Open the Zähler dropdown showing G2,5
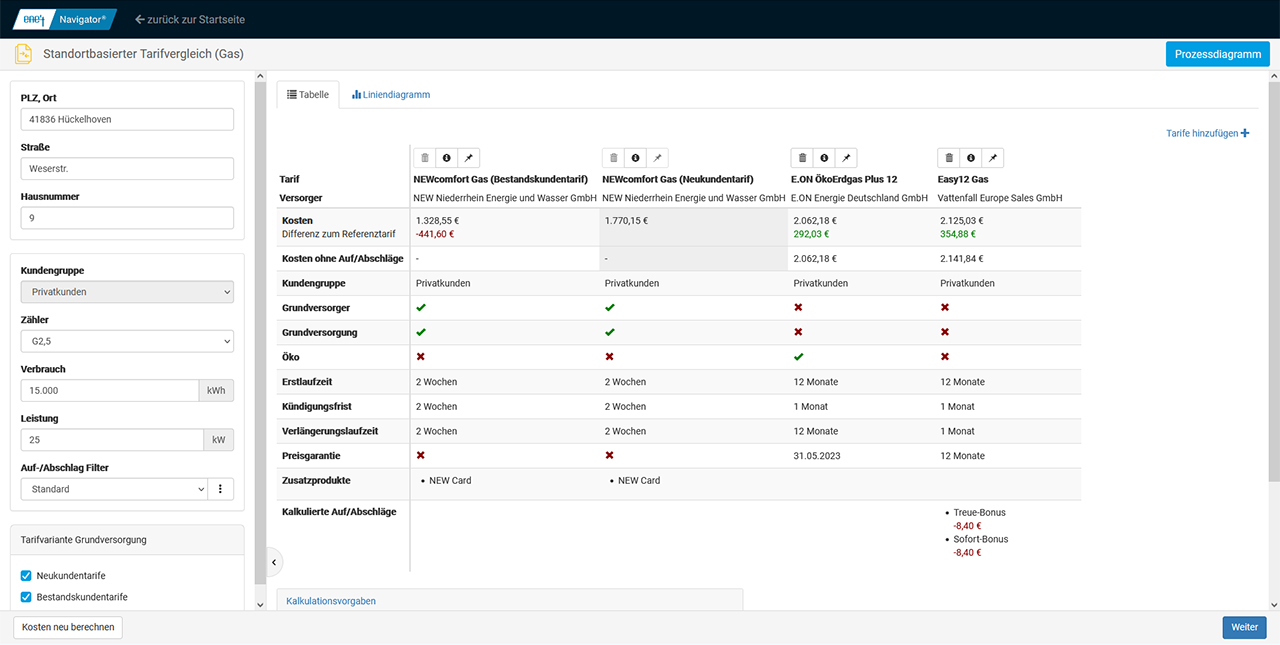1280x645 pixels. click(127, 341)
